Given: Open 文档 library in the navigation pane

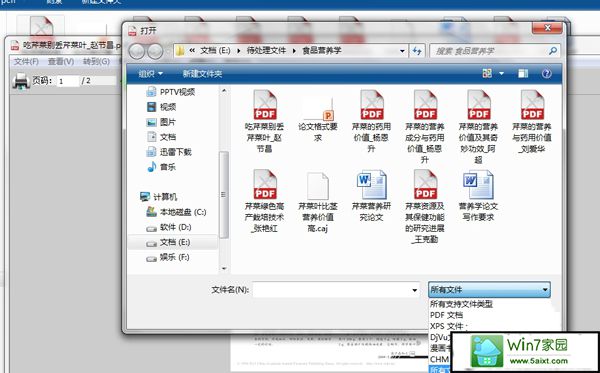Looking at the screenshot, I should pos(161,137).
